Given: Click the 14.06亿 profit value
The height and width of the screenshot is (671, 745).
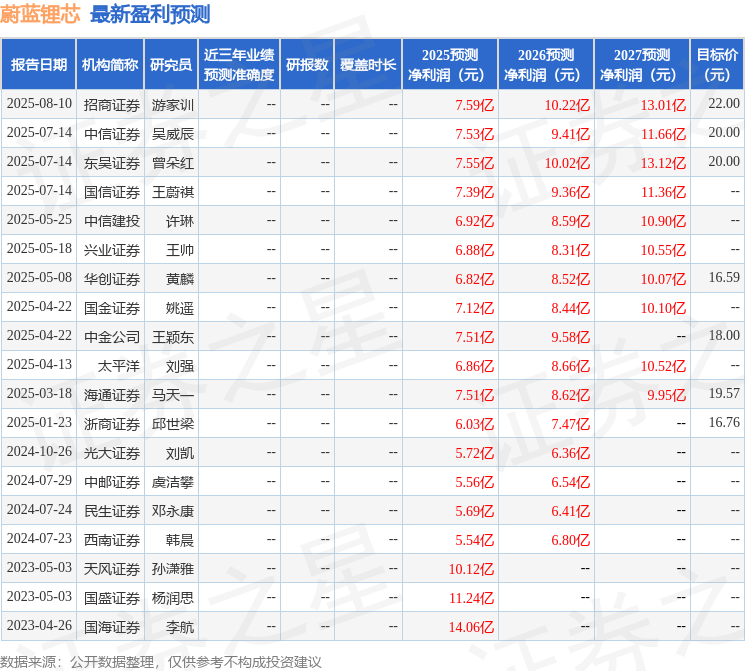Looking at the screenshot, I should [471, 626].
